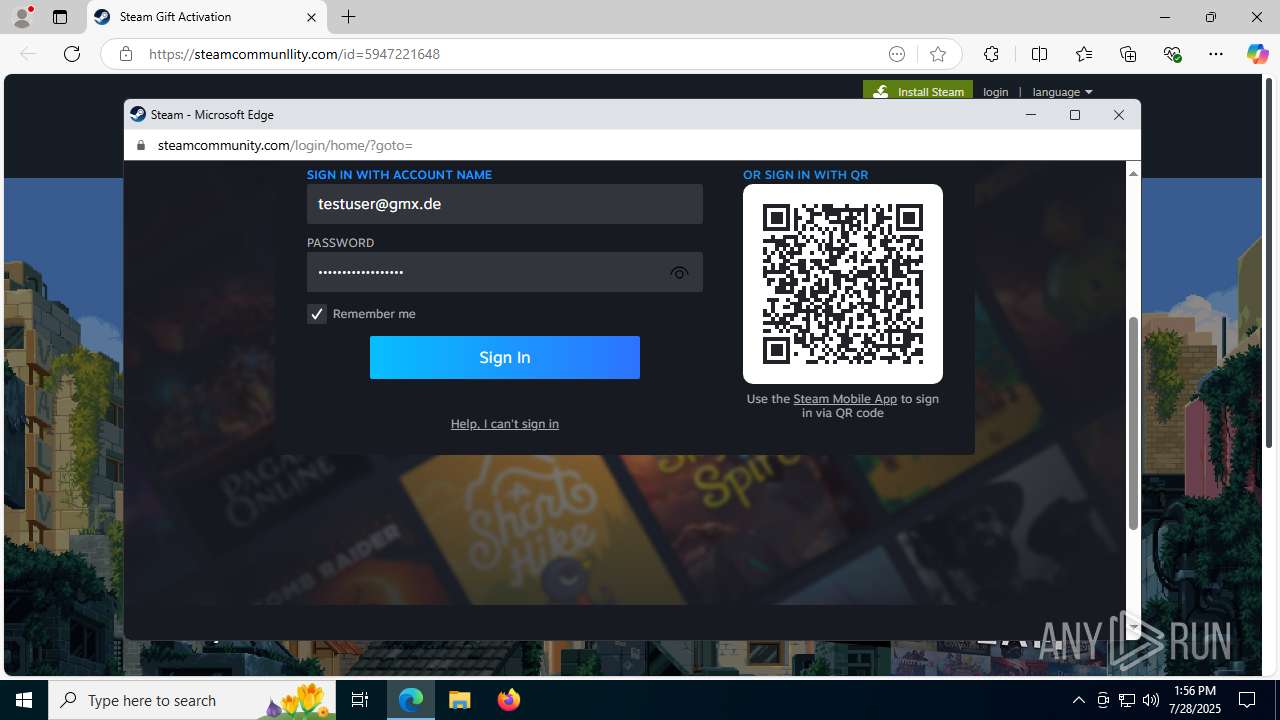
Task: Open Settings and more ellipsis menu
Action: [x=1216, y=54]
